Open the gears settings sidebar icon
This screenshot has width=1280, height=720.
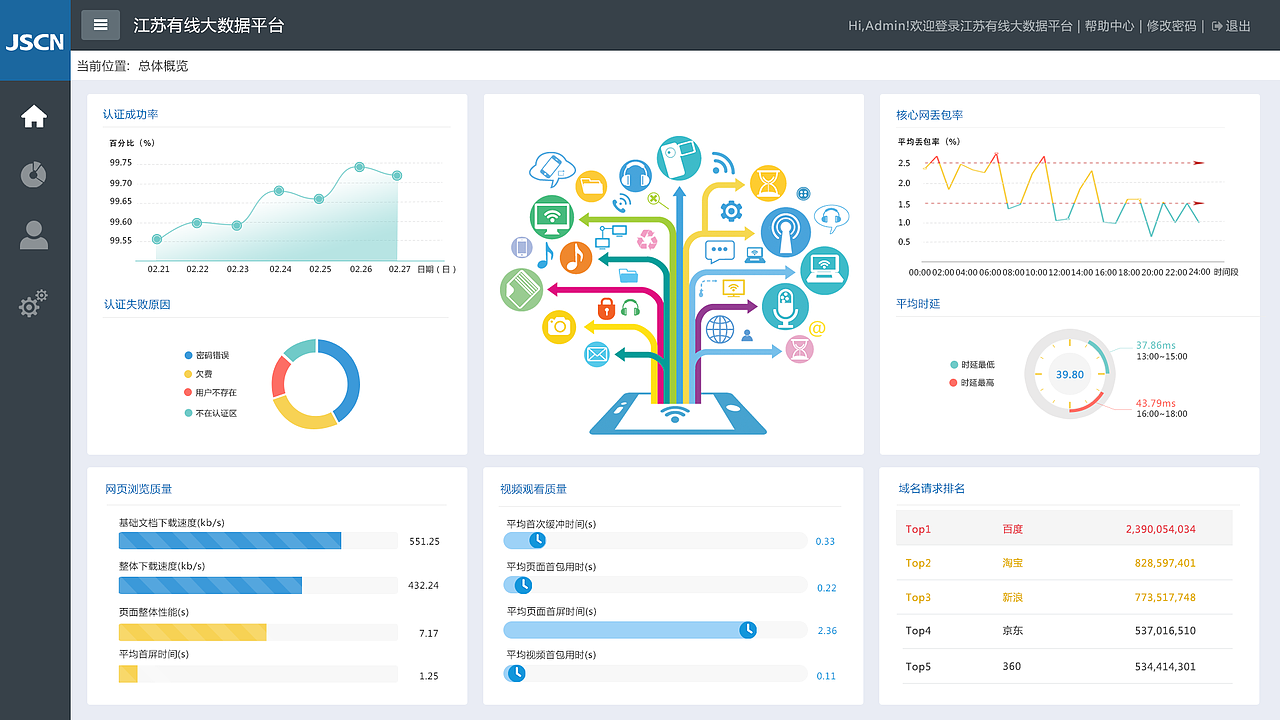click(x=34, y=304)
